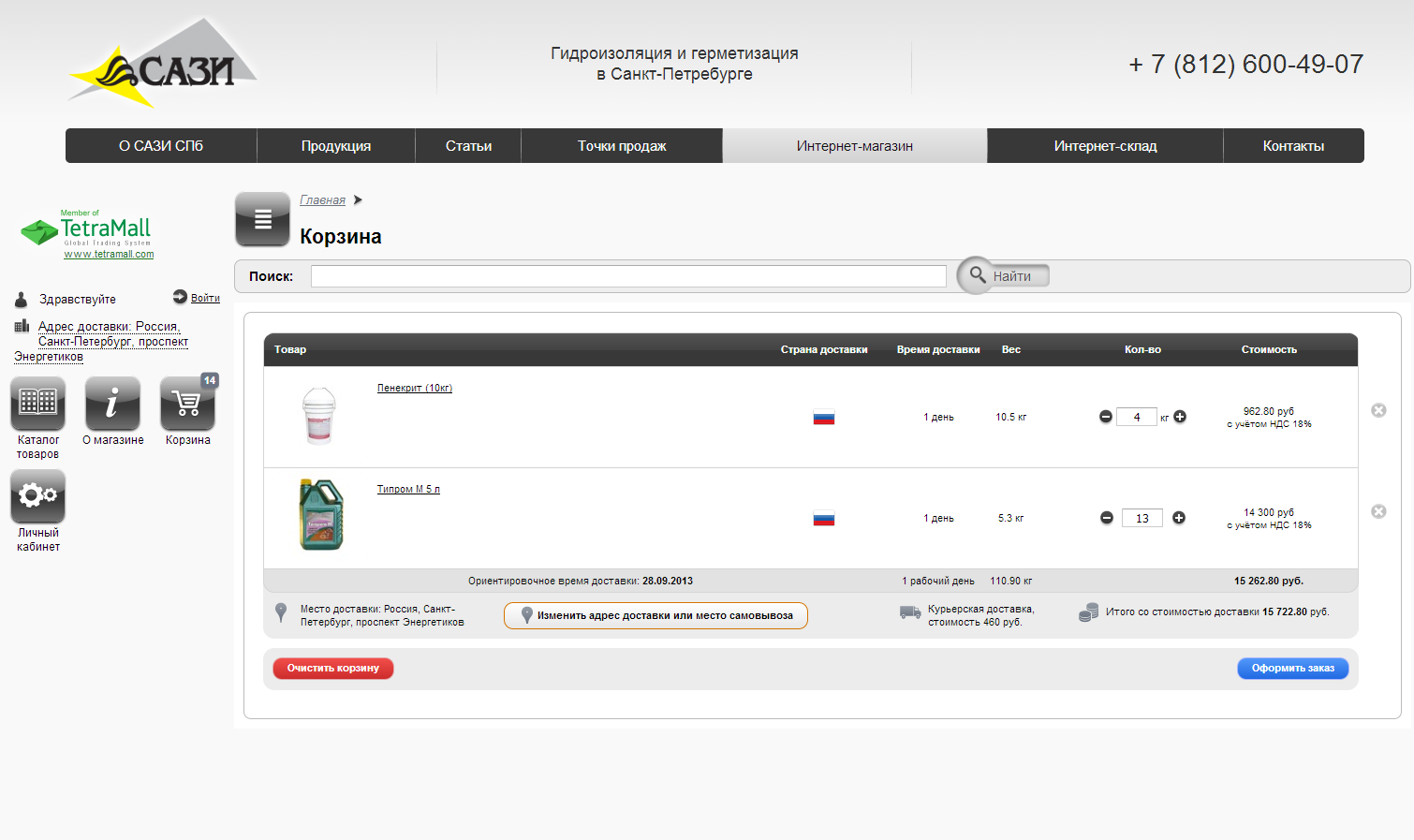Click the Время доставки column header
The height and width of the screenshot is (840, 1414).
coord(938,349)
